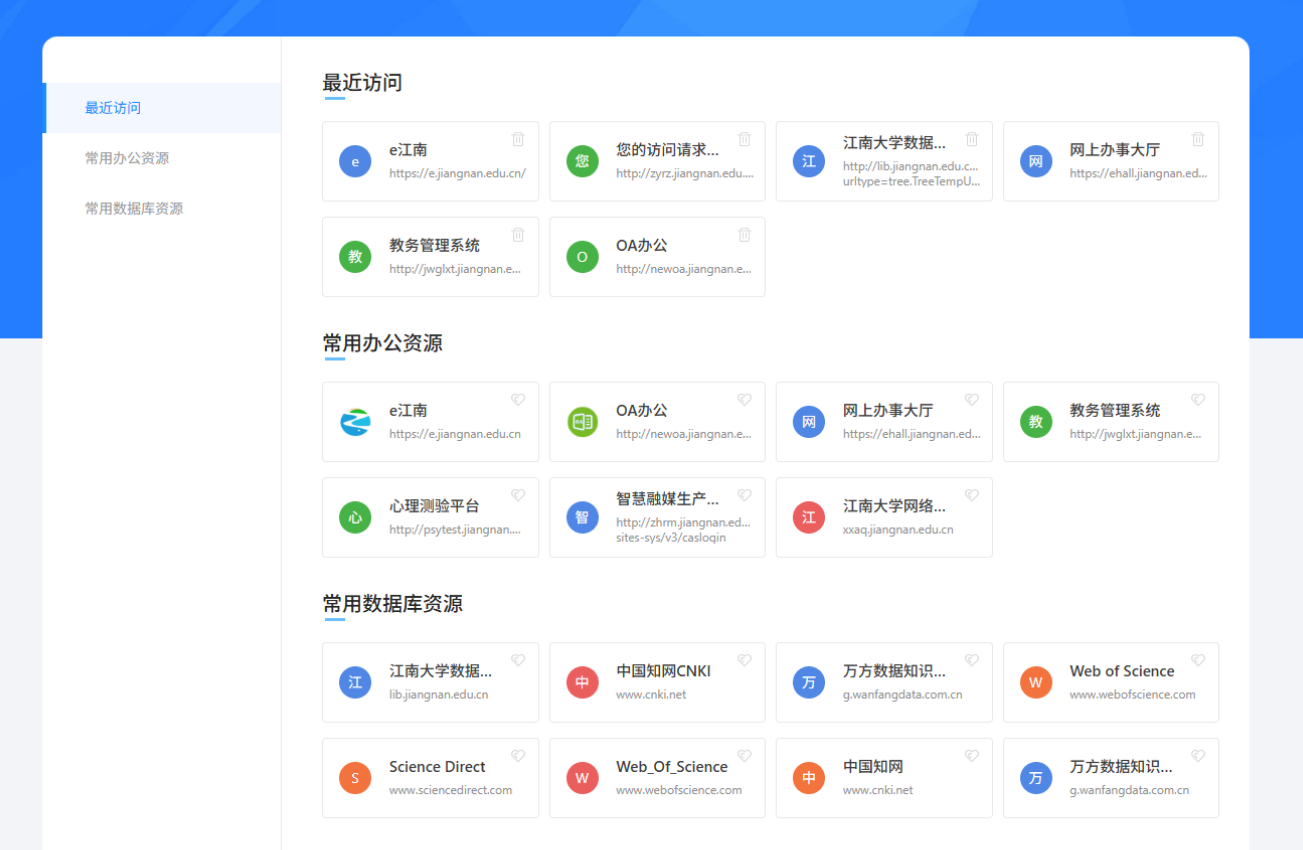Favorite the 心理测验平台 resource
Viewport: 1303px width, 850px height.
[518, 495]
